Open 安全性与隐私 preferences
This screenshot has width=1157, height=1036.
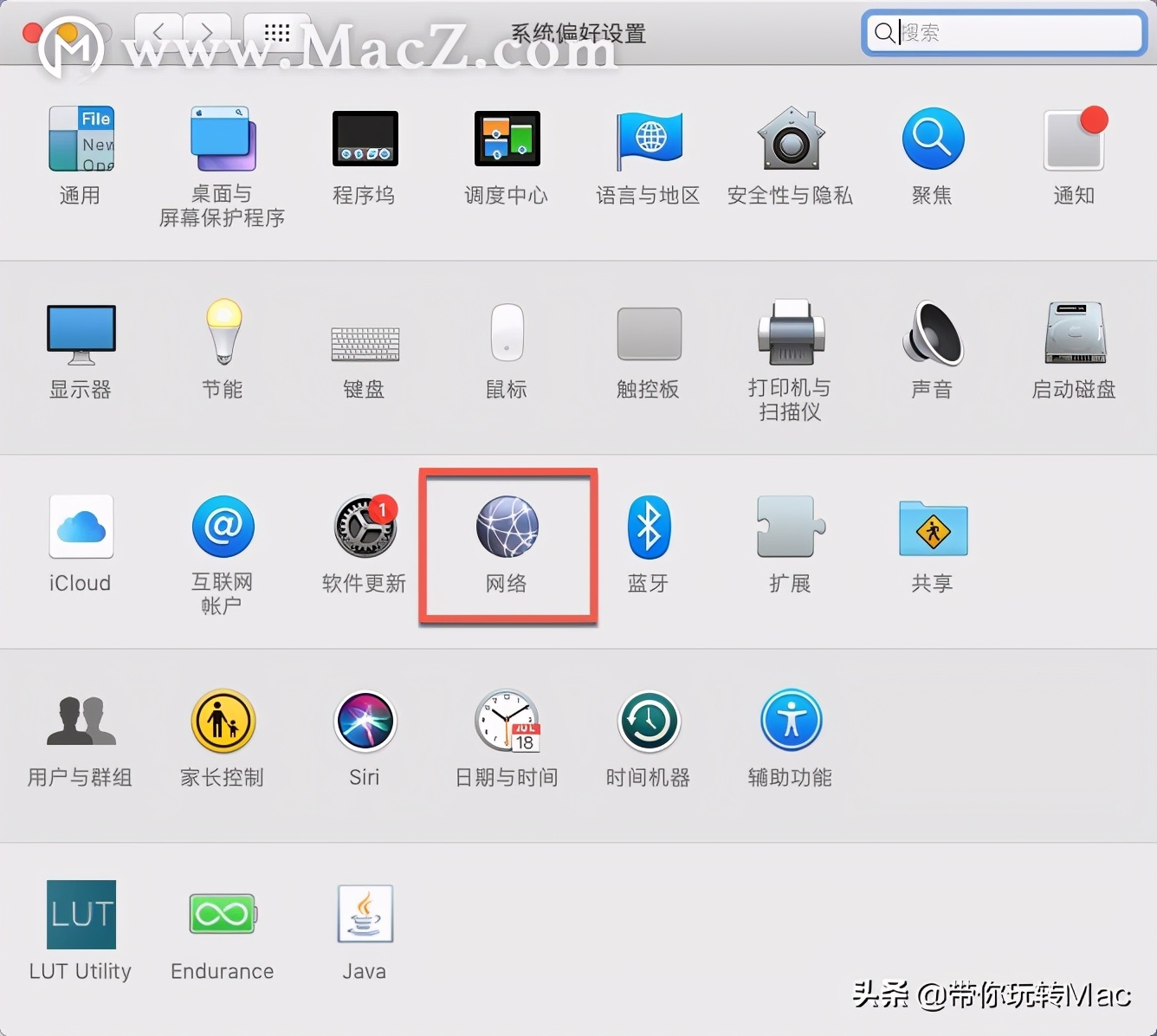click(x=790, y=140)
